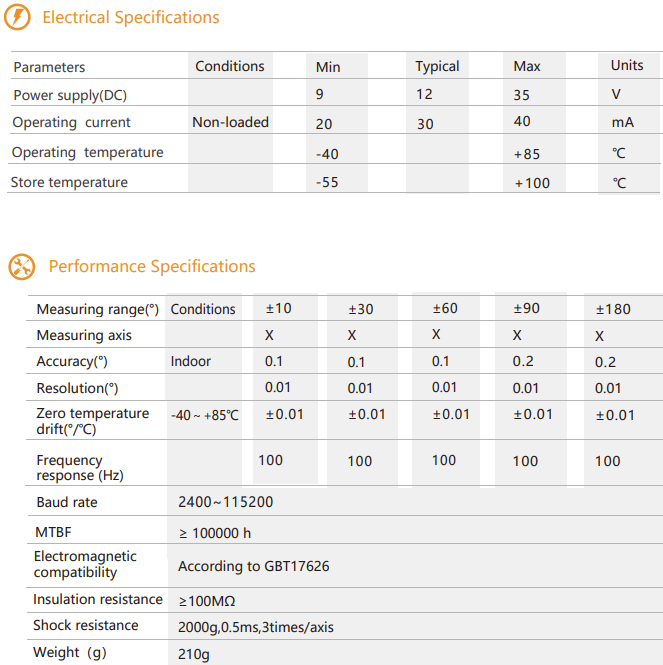Select the According to GBT17626 value
Viewport: 663px width, 665px height.
(253, 566)
